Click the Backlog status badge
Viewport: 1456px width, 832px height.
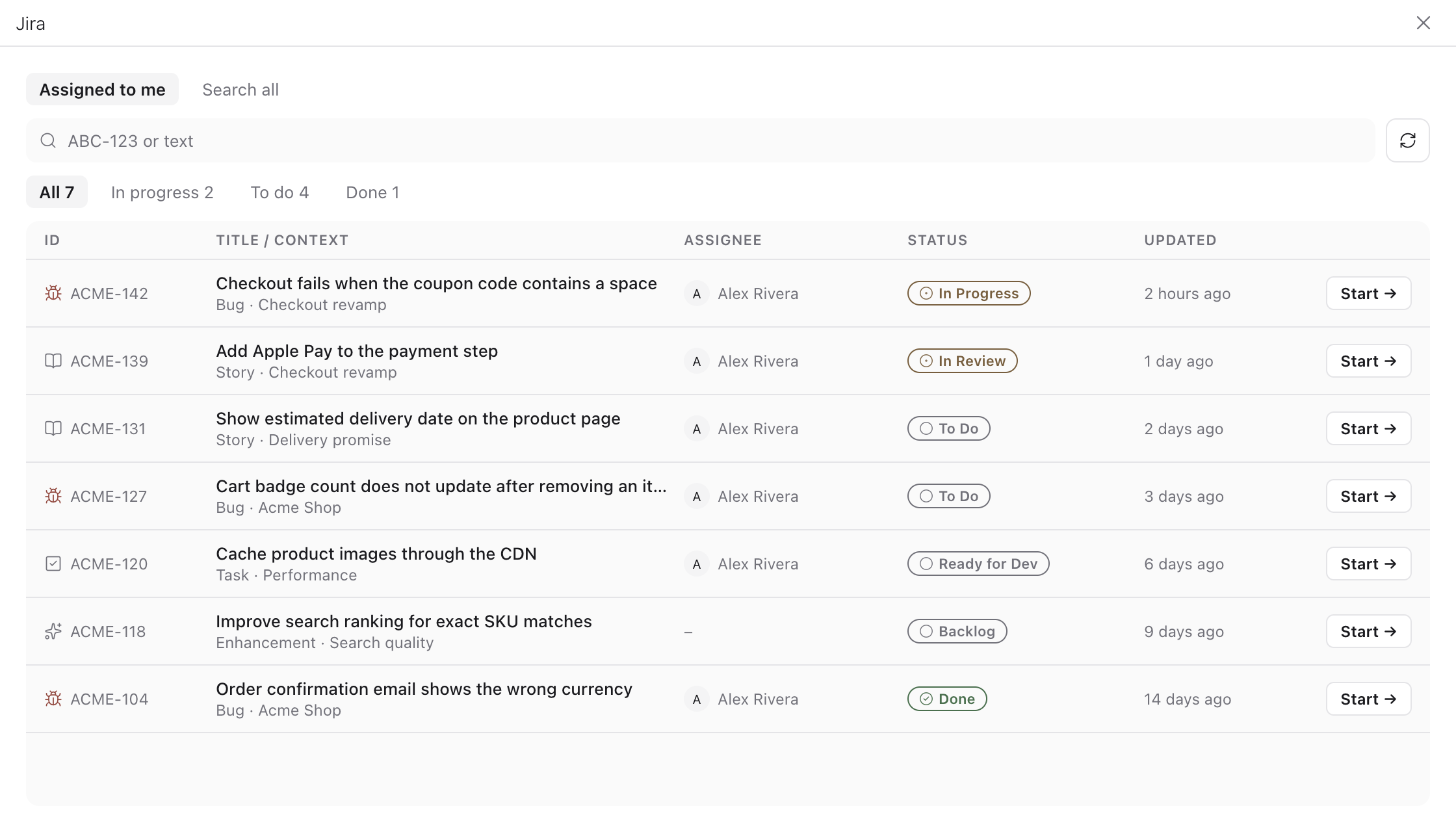click(x=957, y=631)
